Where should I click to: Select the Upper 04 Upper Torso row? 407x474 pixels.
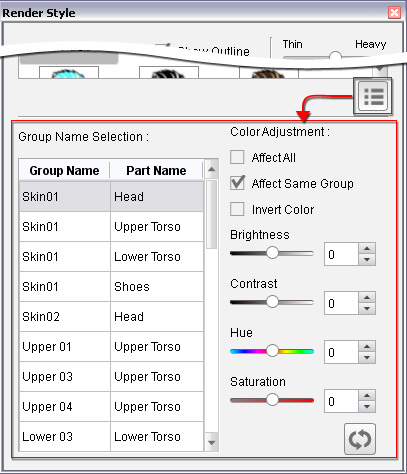pyautogui.click(x=111, y=407)
